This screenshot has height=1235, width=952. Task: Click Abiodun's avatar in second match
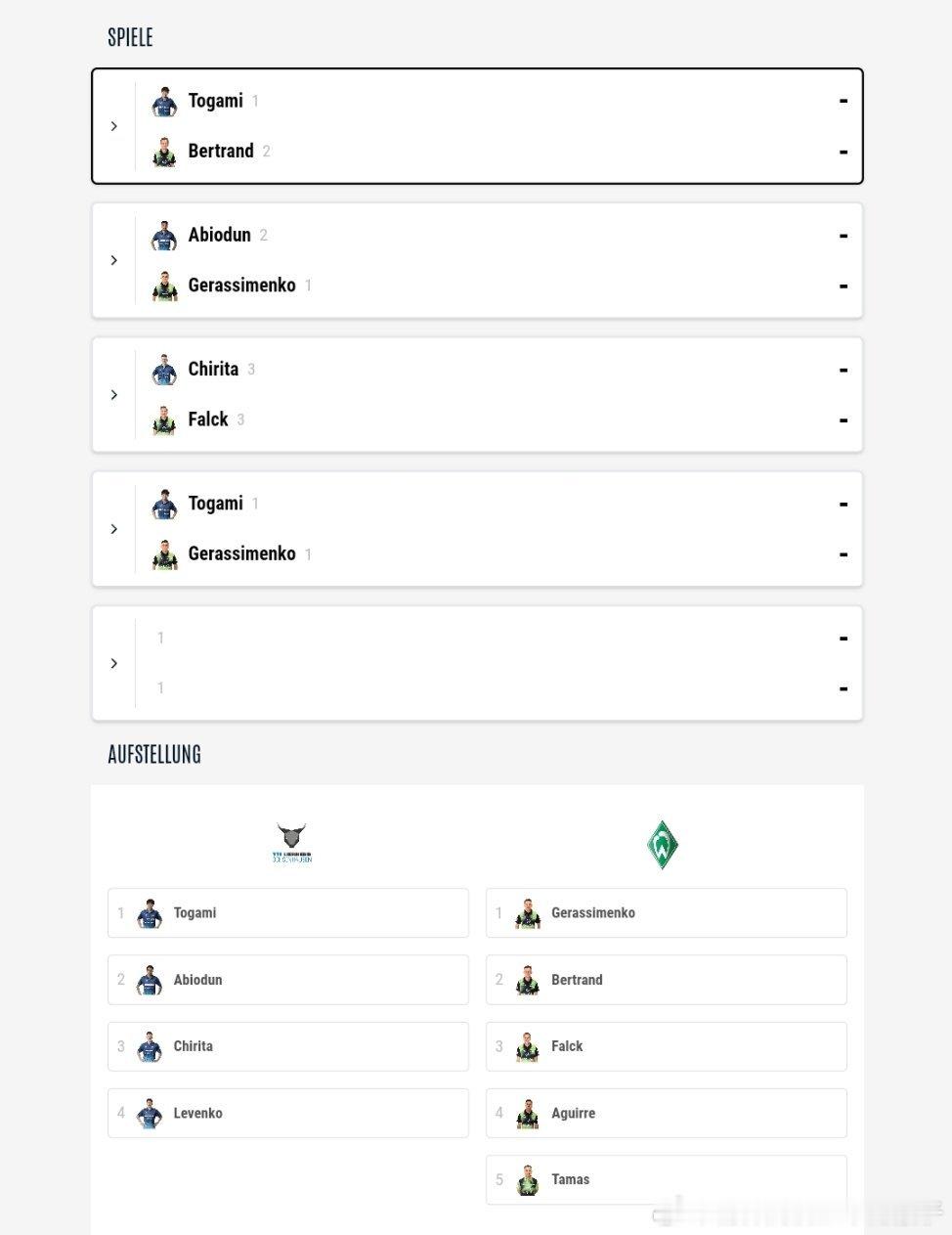(x=164, y=236)
